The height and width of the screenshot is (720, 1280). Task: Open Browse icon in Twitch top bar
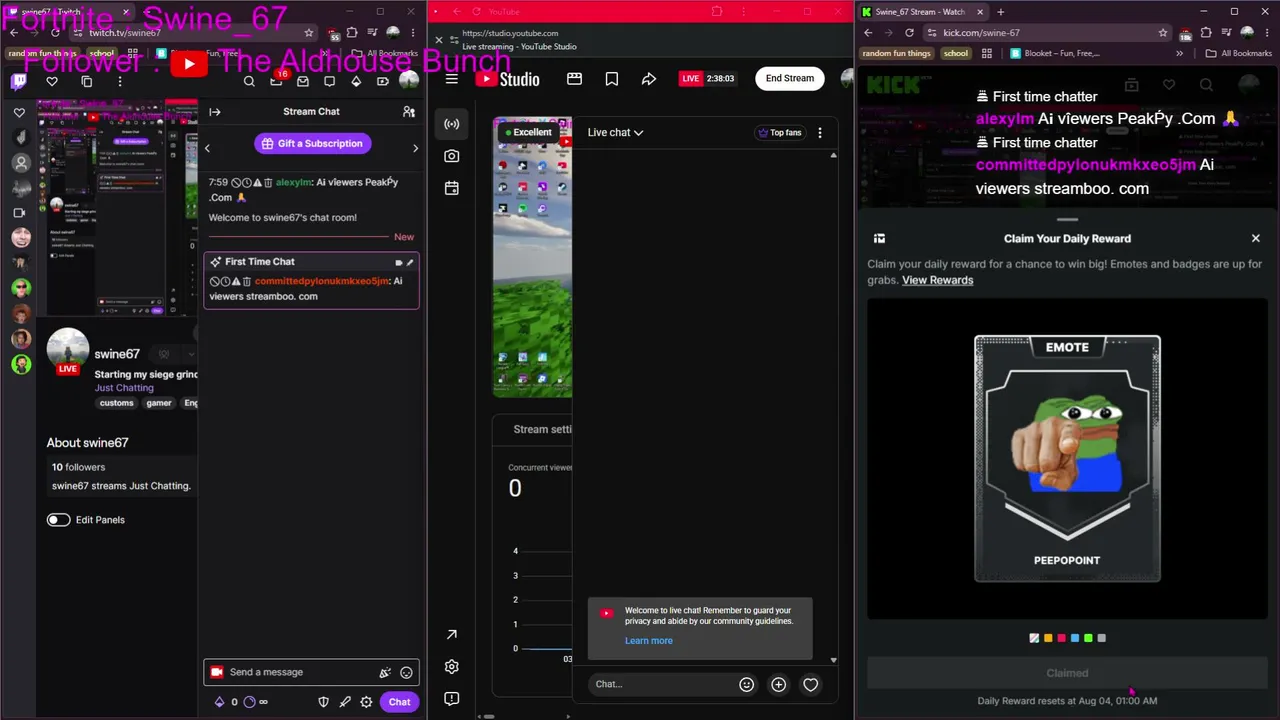[86, 82]
